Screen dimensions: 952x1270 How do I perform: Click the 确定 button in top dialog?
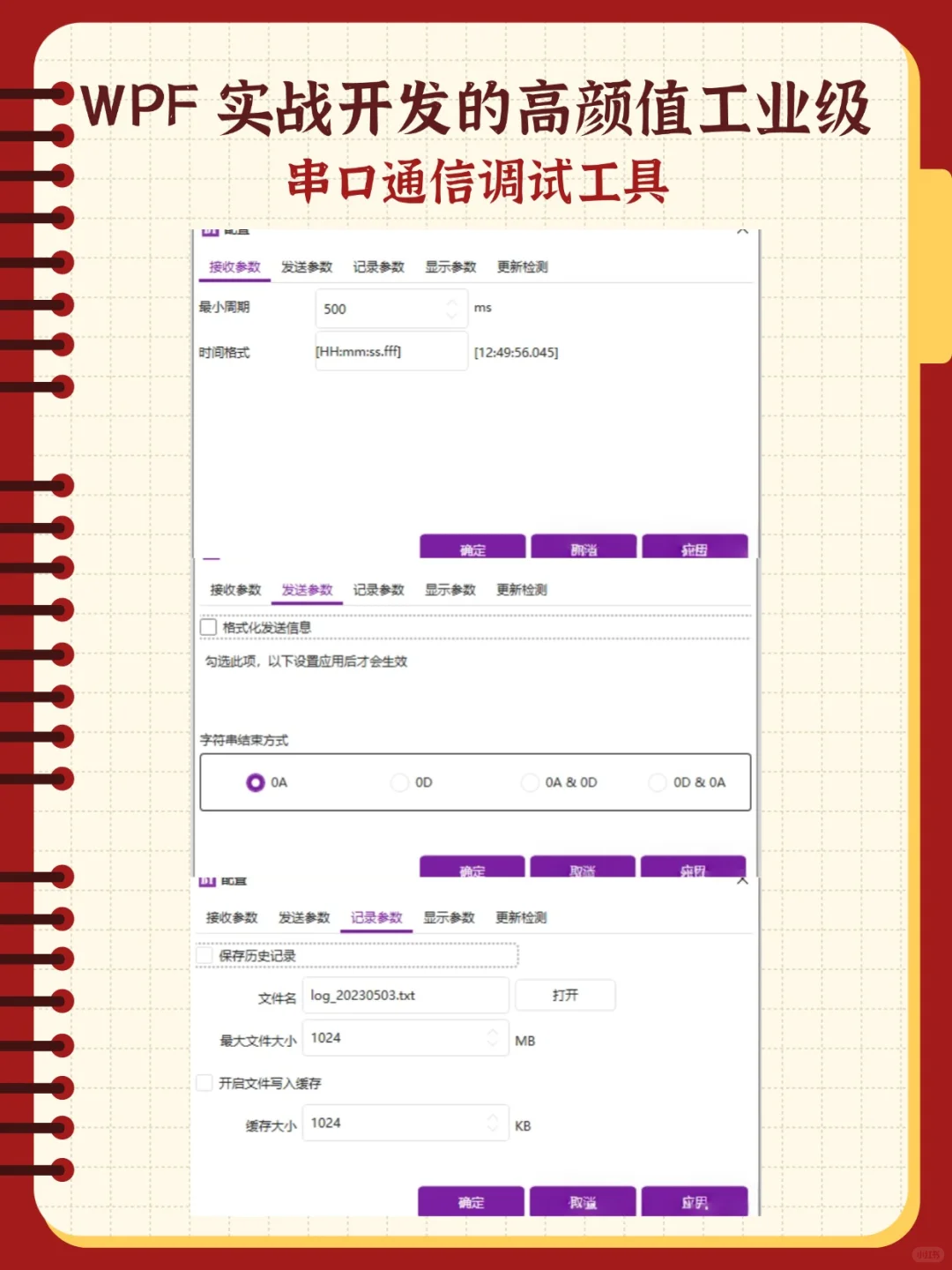[x=472, y=547]
